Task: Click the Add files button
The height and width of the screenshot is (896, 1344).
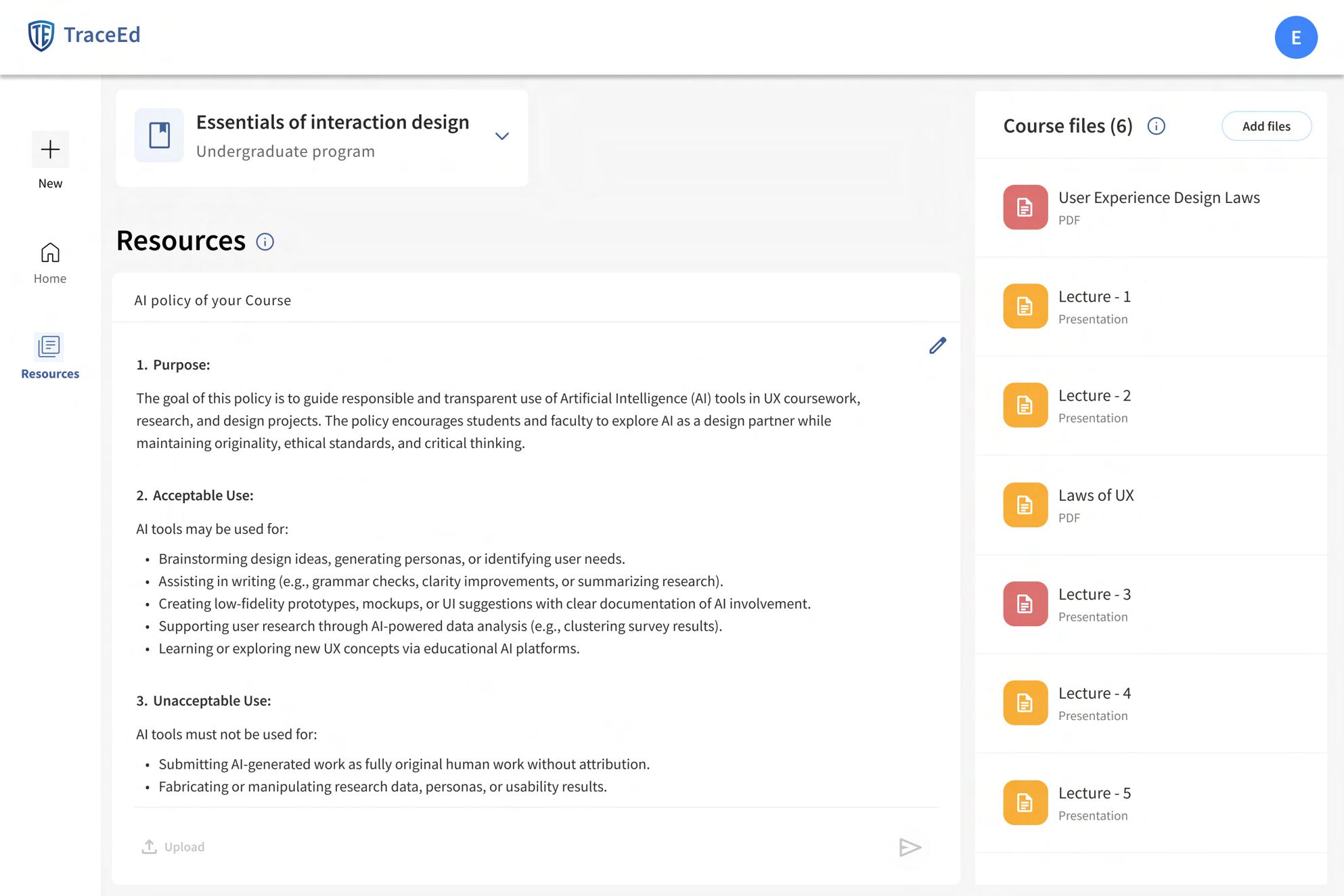Action: click(x=1265, y=126)
